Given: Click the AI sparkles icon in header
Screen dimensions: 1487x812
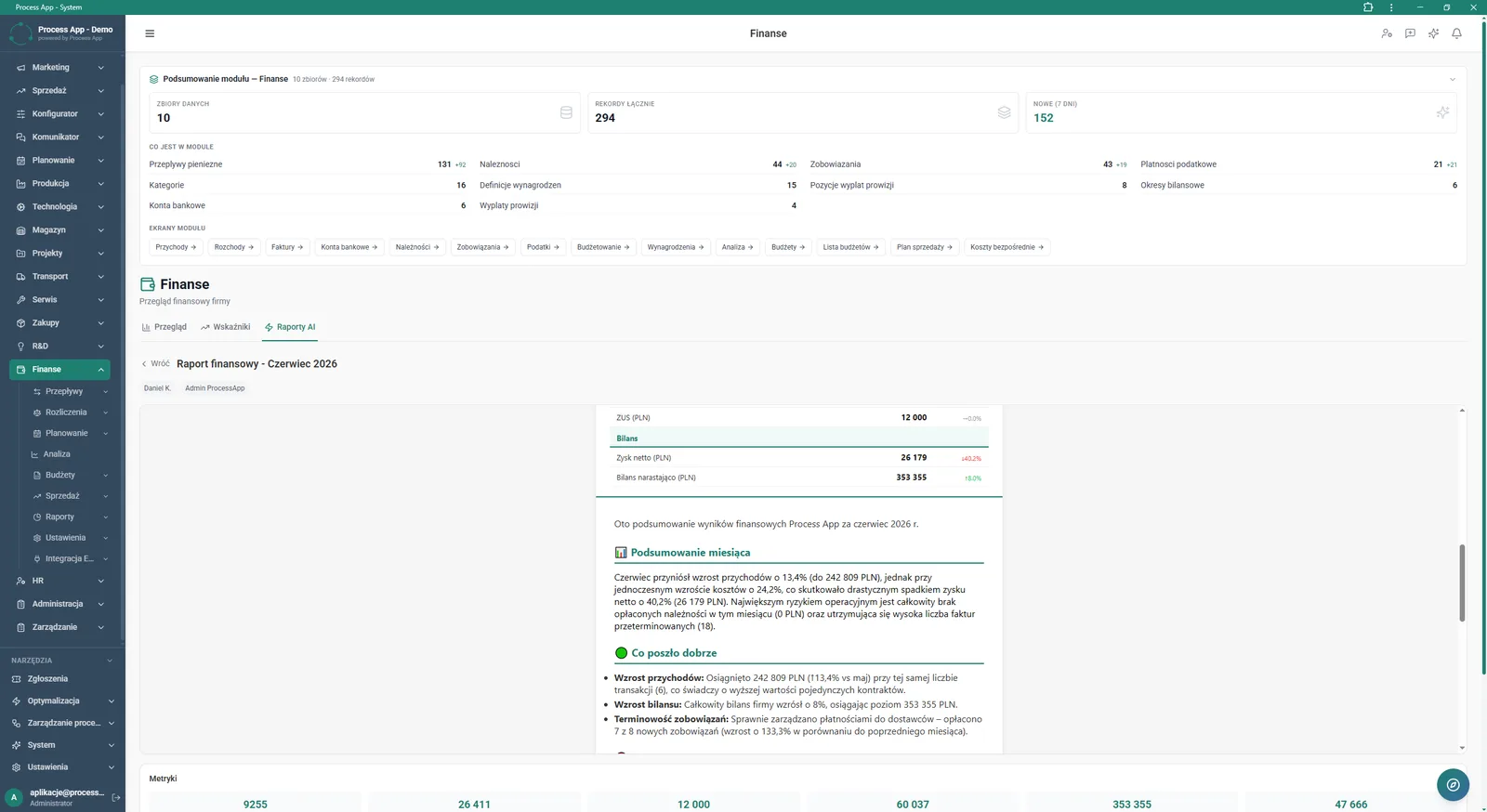Looking at the screenshot, I should (x=1434, y=33).
